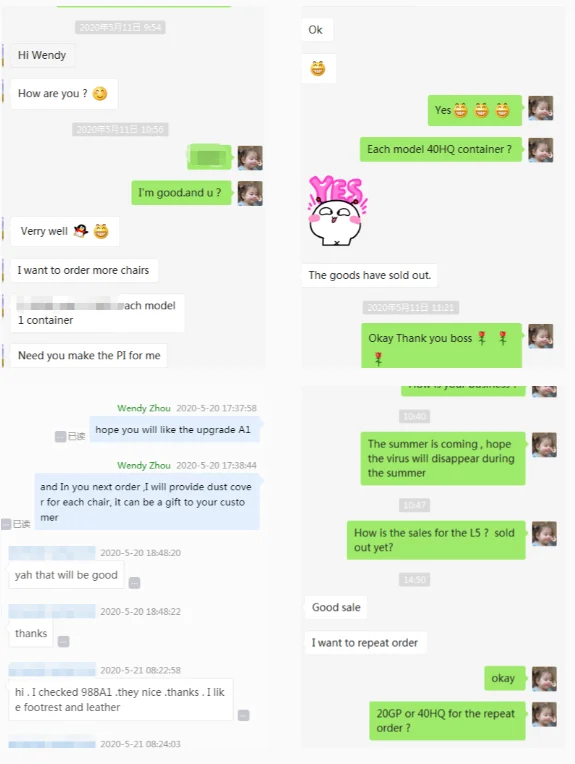
Task: Select the "Need you make the PI for me" bubble
Action: click(89, 356)
